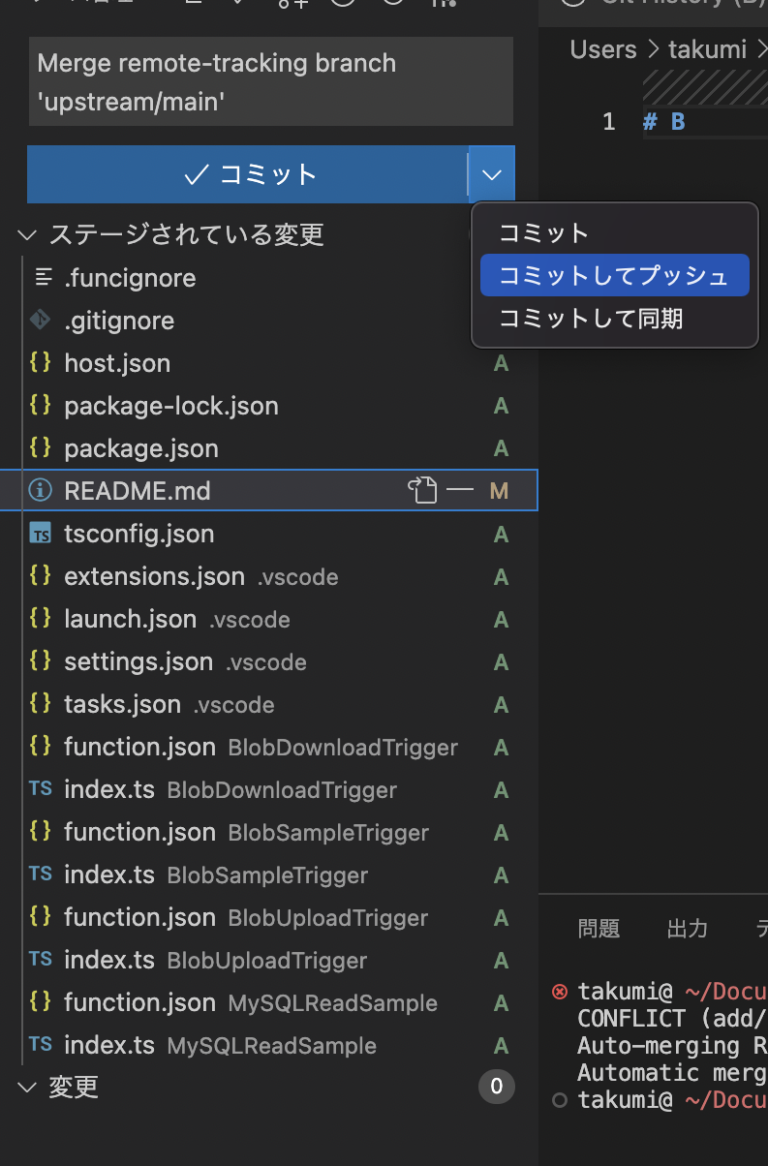Click the dropdown arrow beside the コミット button

pos(491,175)
